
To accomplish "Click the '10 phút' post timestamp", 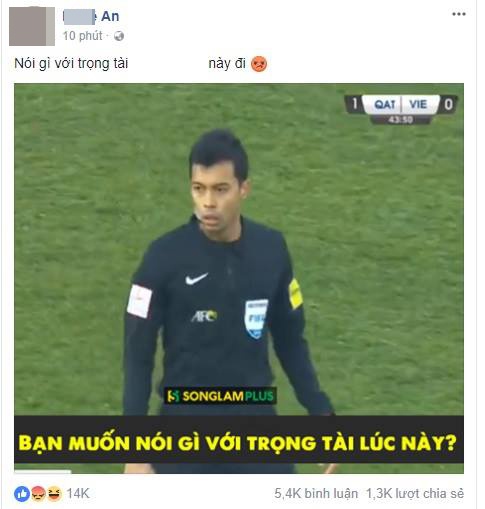I will click(x=83, y=36).
